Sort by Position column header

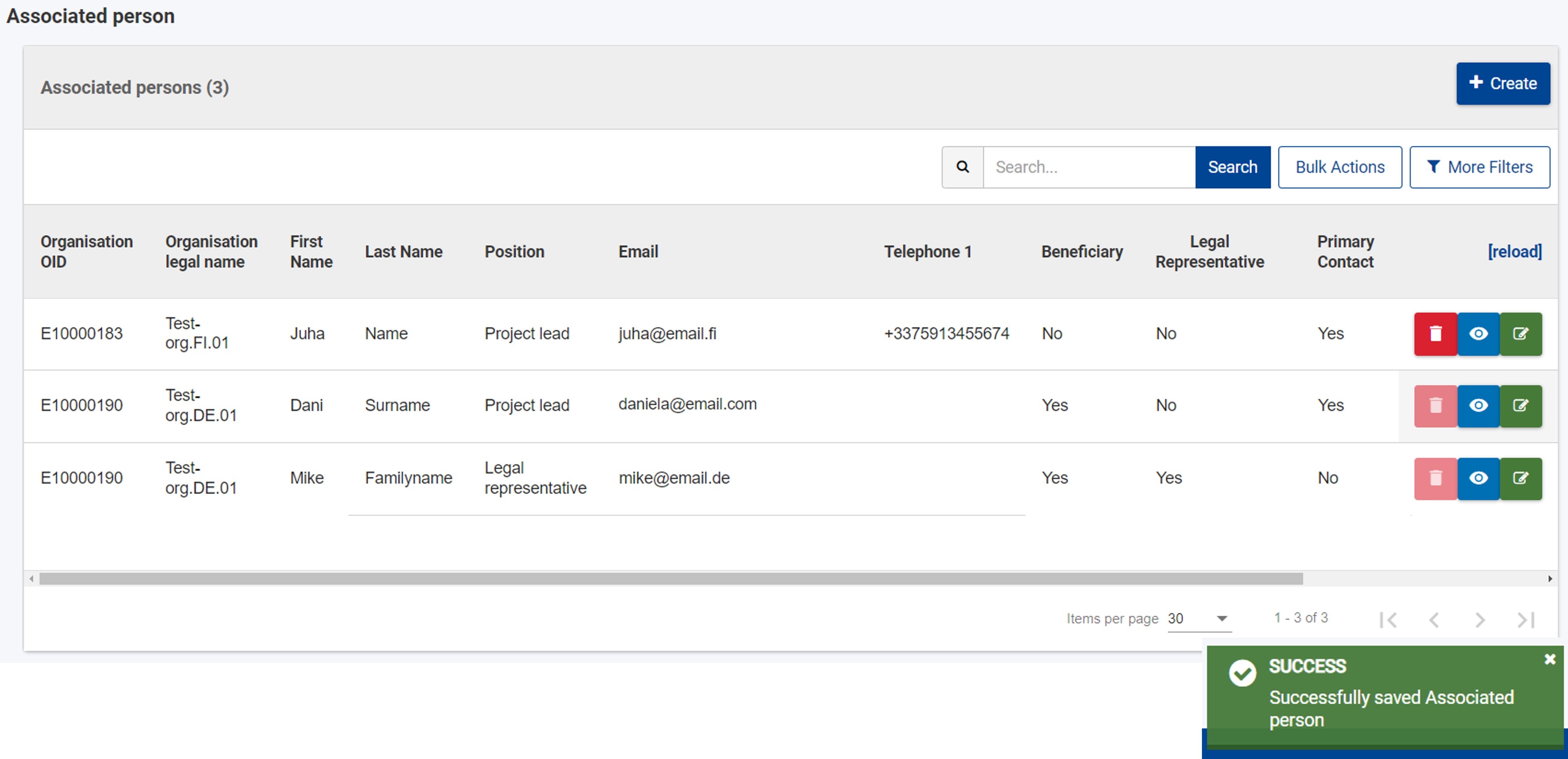[x=514, y=251]
